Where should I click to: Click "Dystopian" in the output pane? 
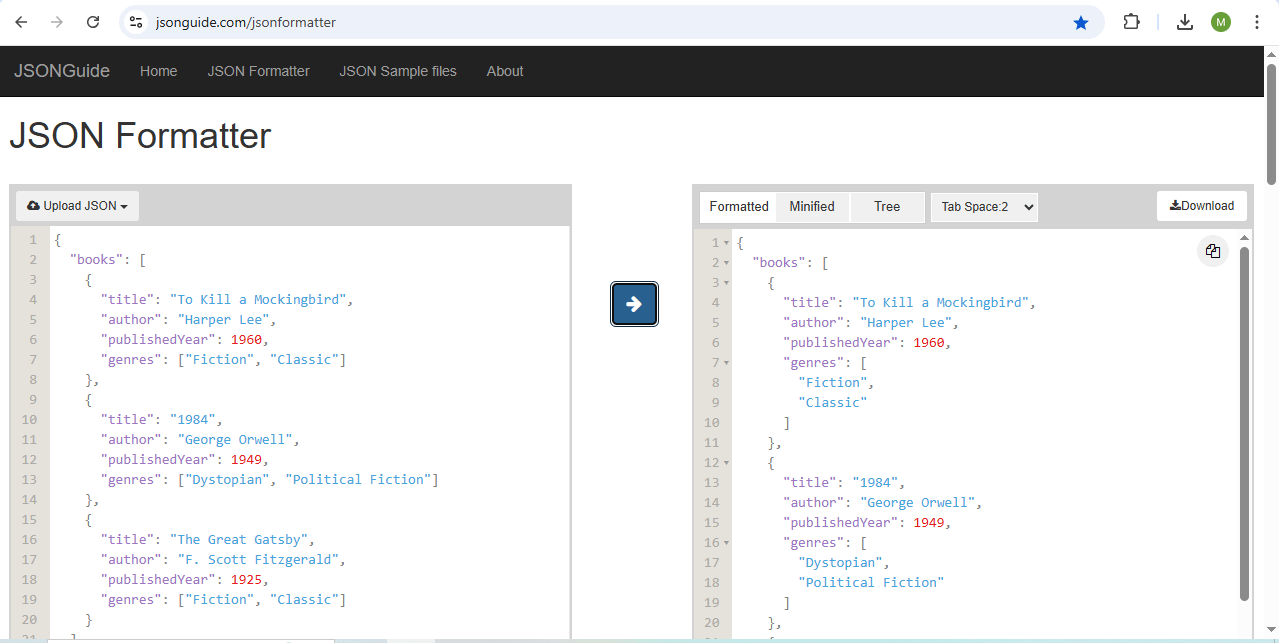(840, 563)
